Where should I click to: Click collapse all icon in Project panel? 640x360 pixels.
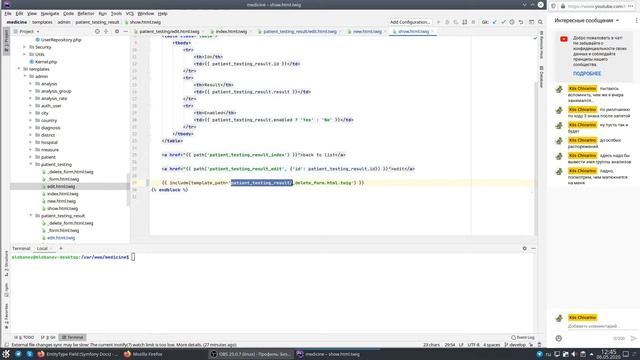106,31
